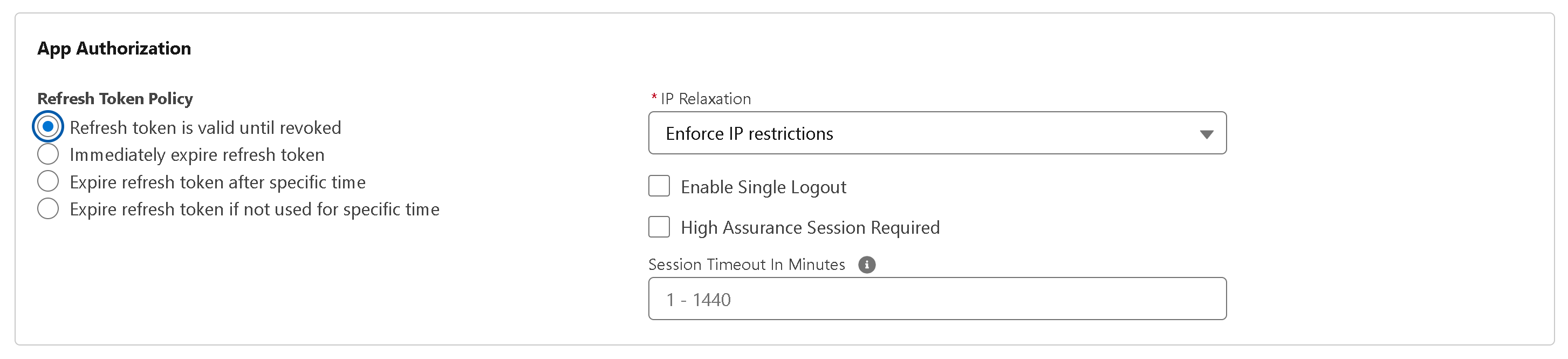Click the IP Relaxation dropdown arrow

click(1206, 134)
